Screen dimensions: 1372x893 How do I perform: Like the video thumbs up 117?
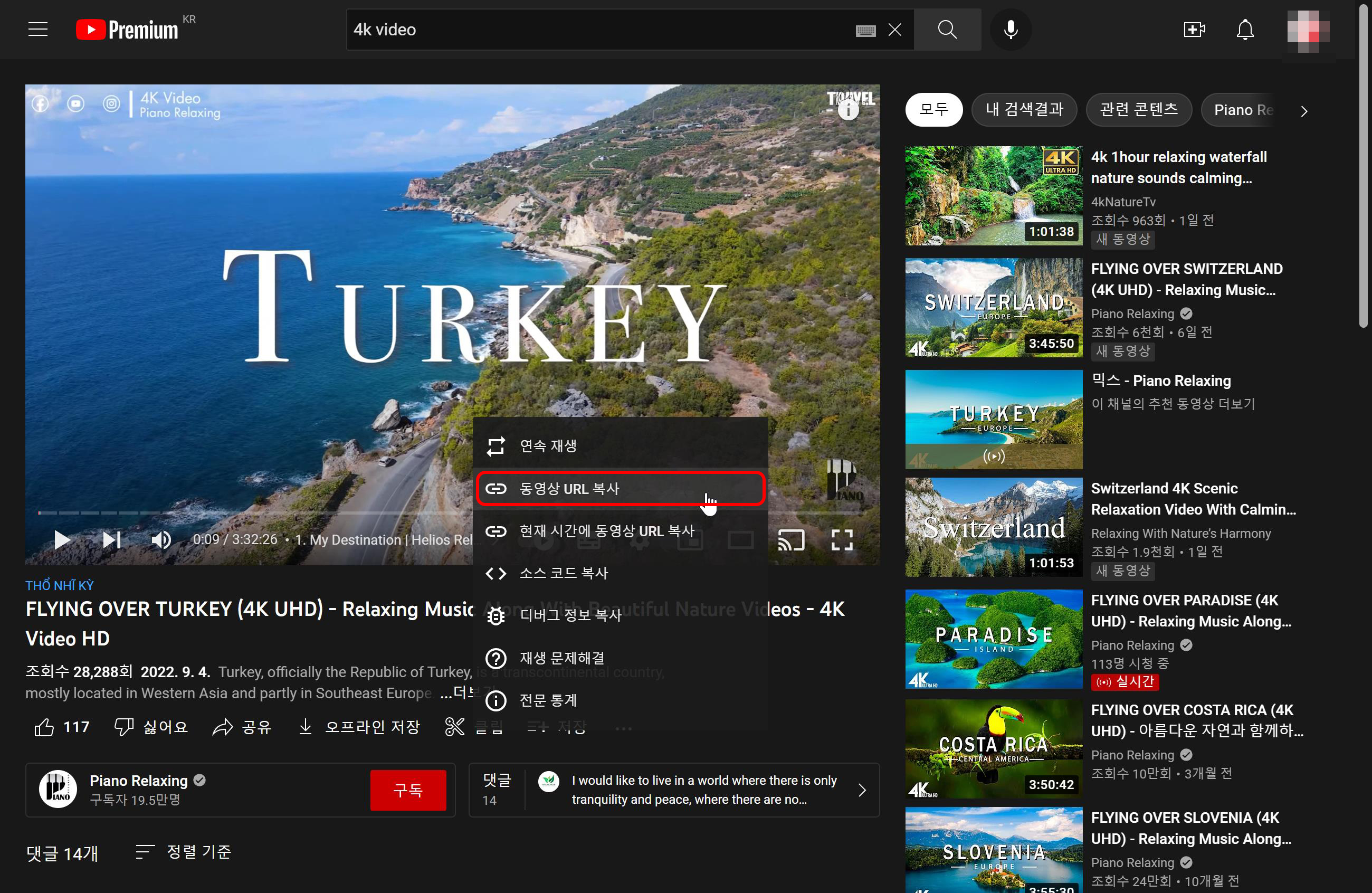click(x=62, y=727)
